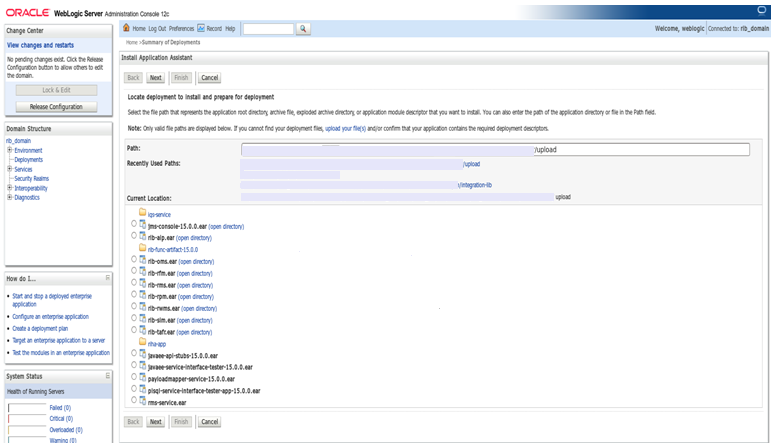Click the top Cancel button
The image size is (771, 443).
(209, 78)
